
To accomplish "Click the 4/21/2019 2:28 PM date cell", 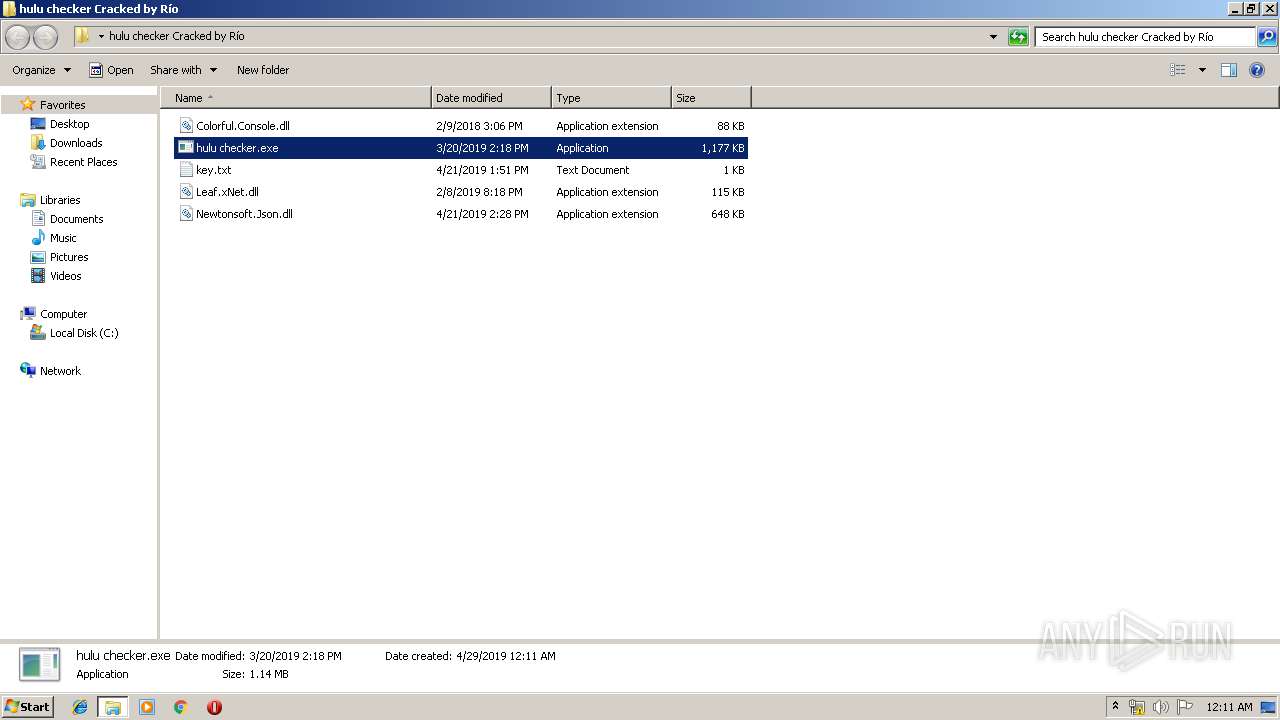I will (482, 214).
